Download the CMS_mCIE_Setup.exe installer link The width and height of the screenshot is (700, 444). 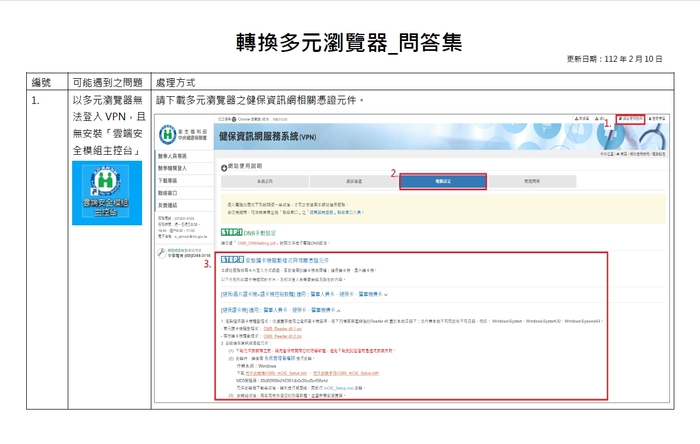277,373
